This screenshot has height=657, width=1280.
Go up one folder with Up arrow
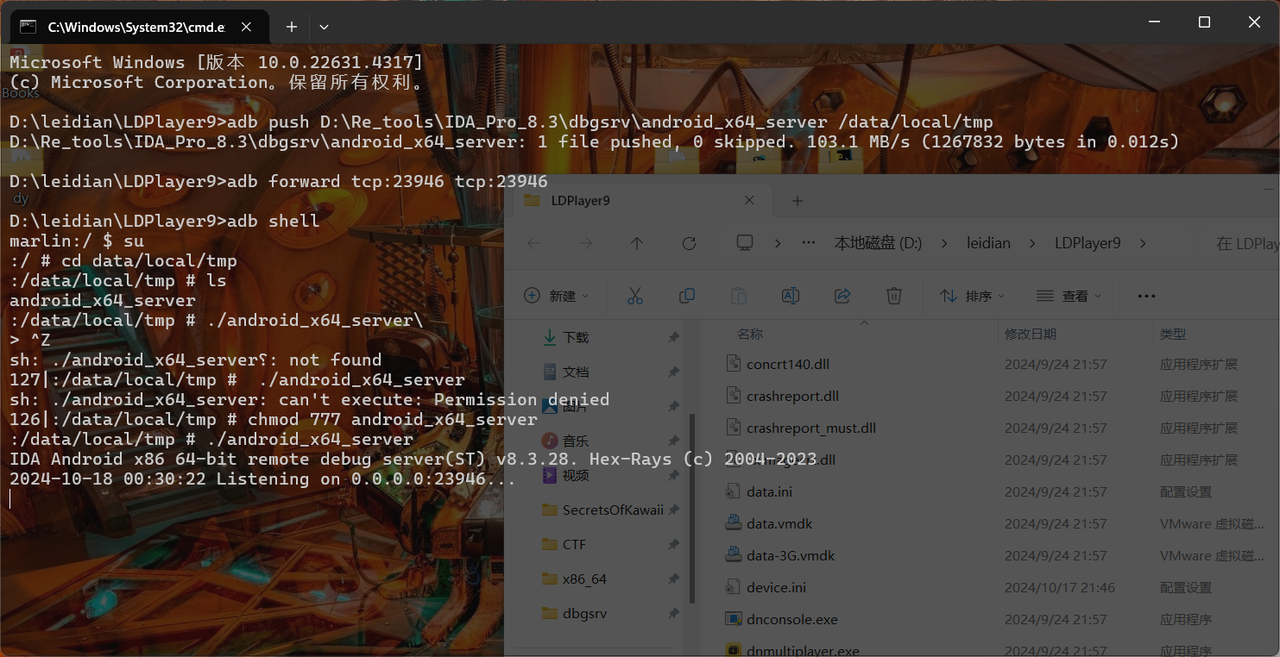pos(637,243)
